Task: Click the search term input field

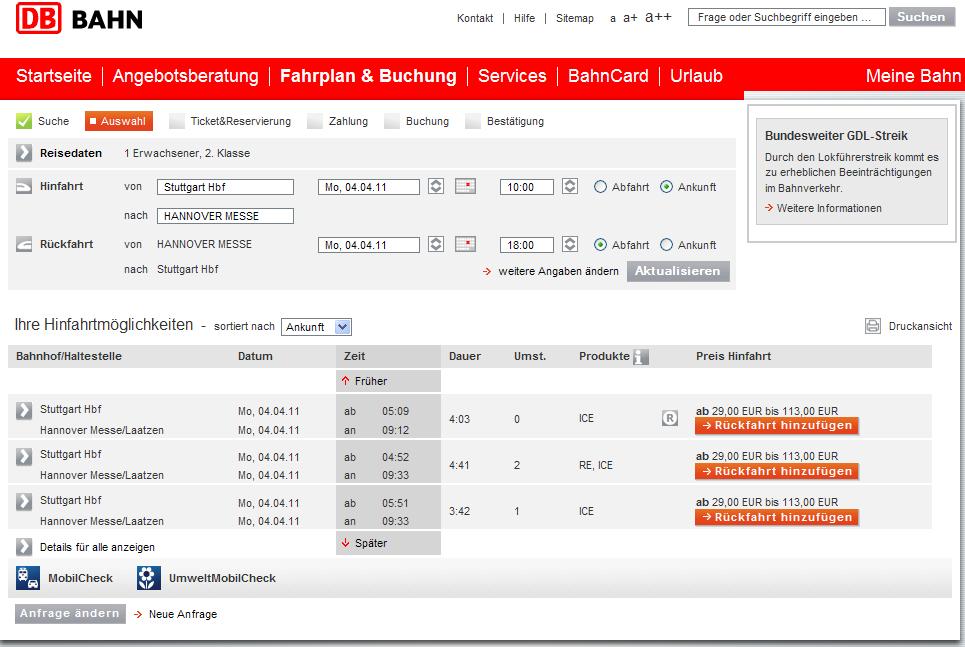Action: click(x=787, y=17)
